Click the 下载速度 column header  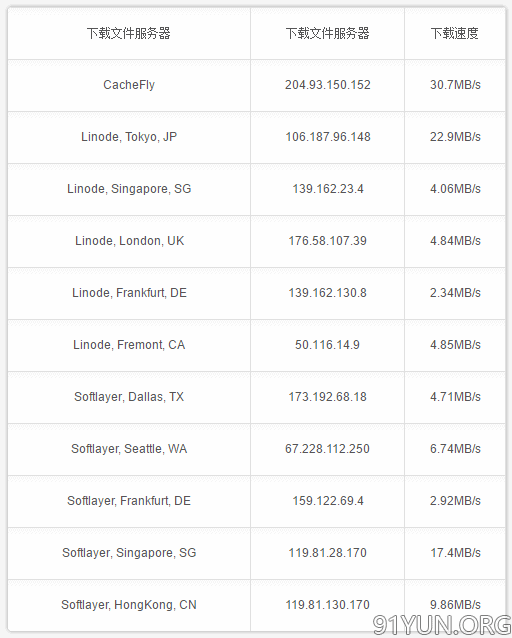(x=455, y=34)
